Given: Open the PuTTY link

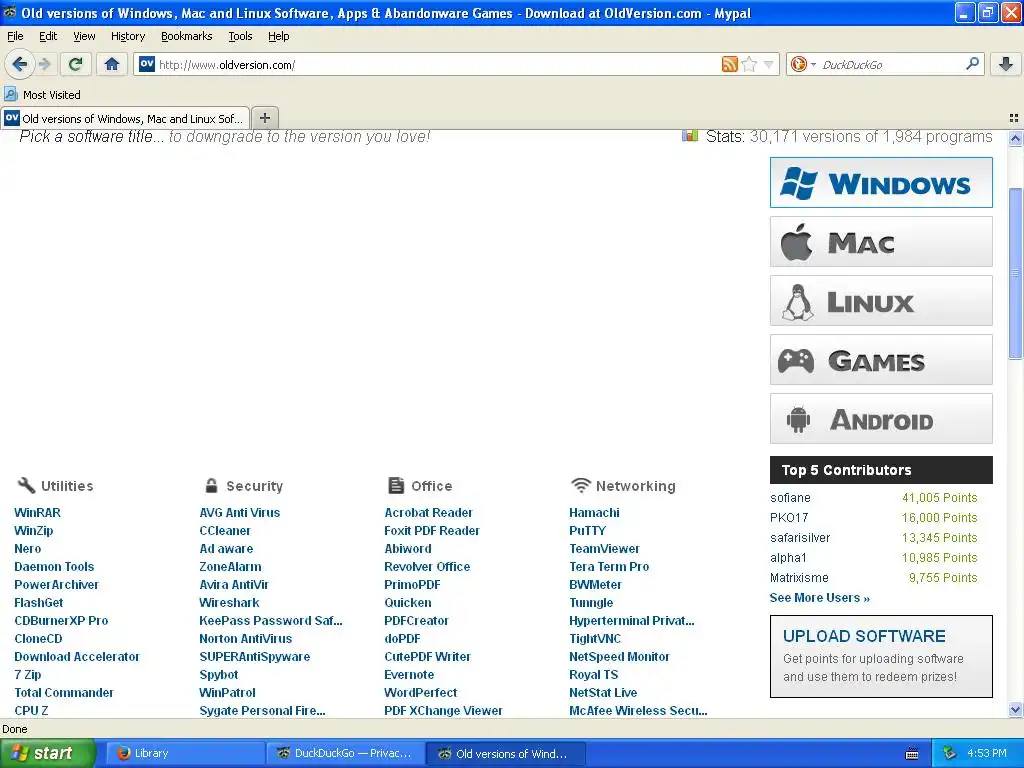Looking at the screenshot, I should tap(587, 531).
